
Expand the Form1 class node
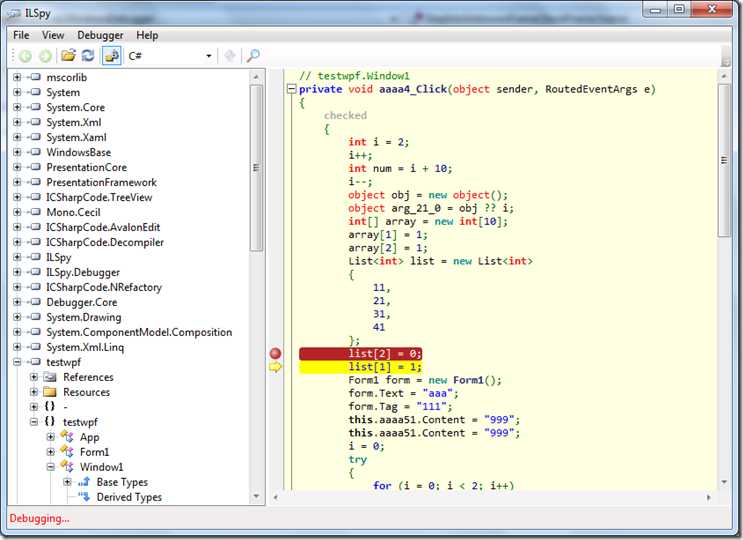(x=51, y=452)
